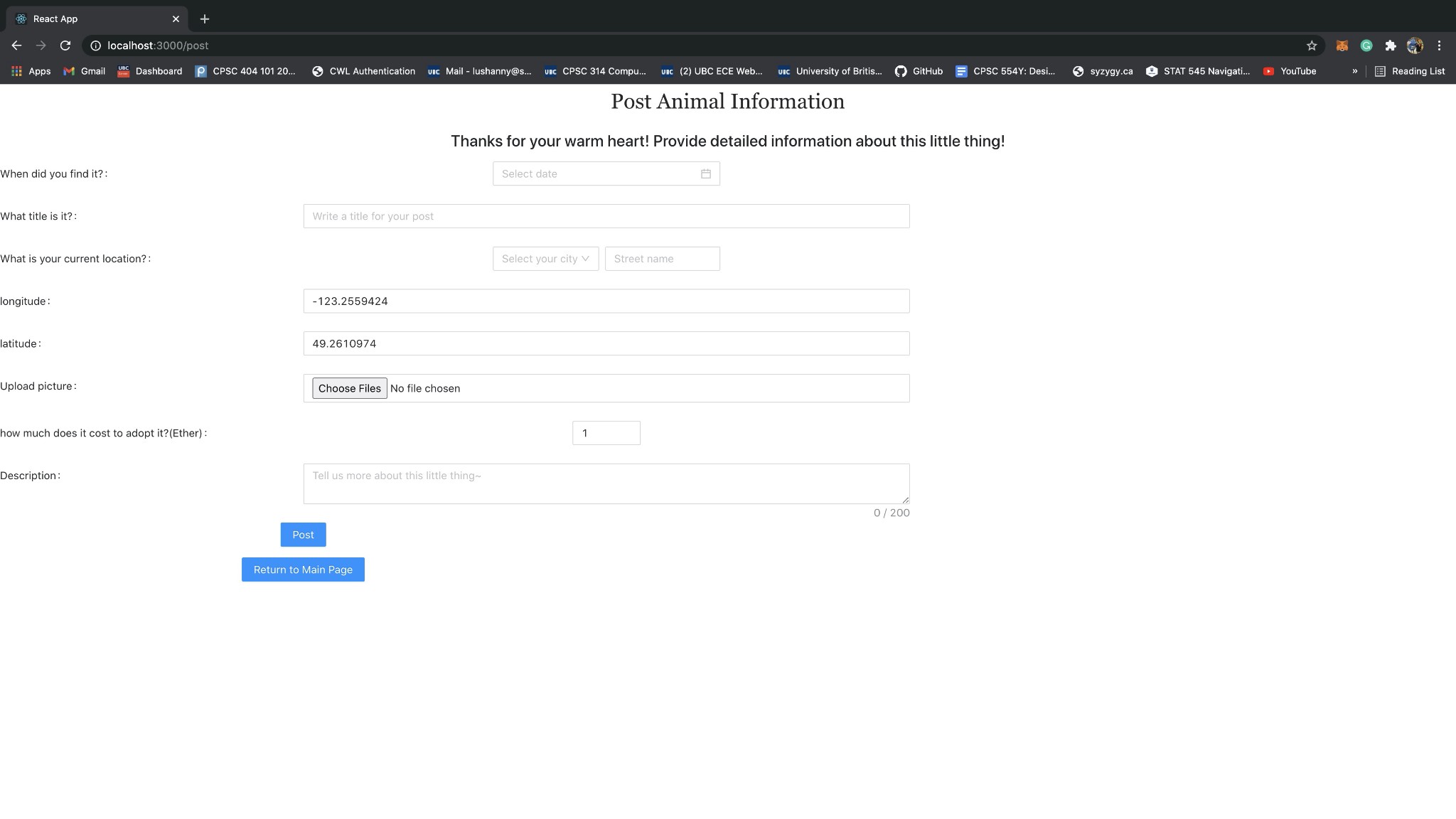Click the MetaMask fox extension icon

point(1342,45)
